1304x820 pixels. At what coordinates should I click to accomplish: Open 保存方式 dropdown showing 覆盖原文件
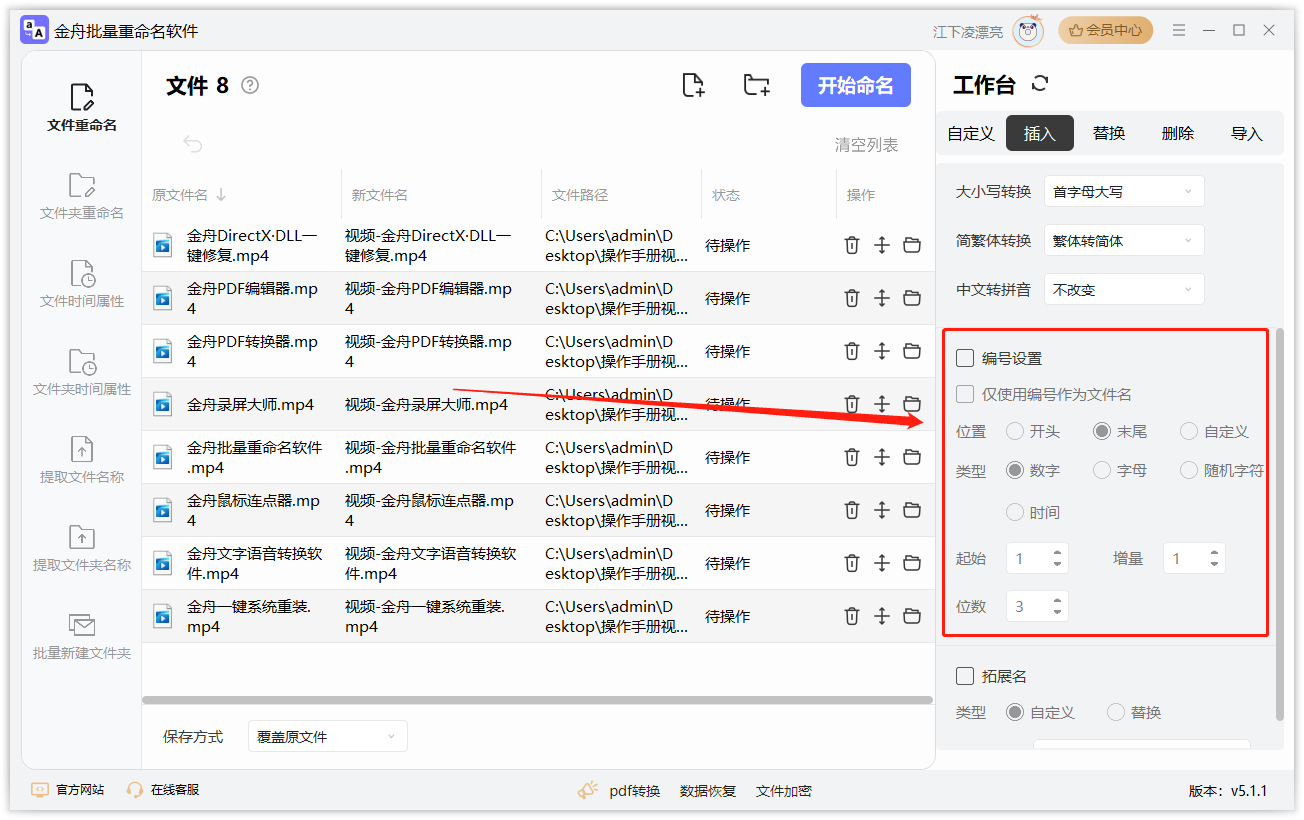(328, 736)
